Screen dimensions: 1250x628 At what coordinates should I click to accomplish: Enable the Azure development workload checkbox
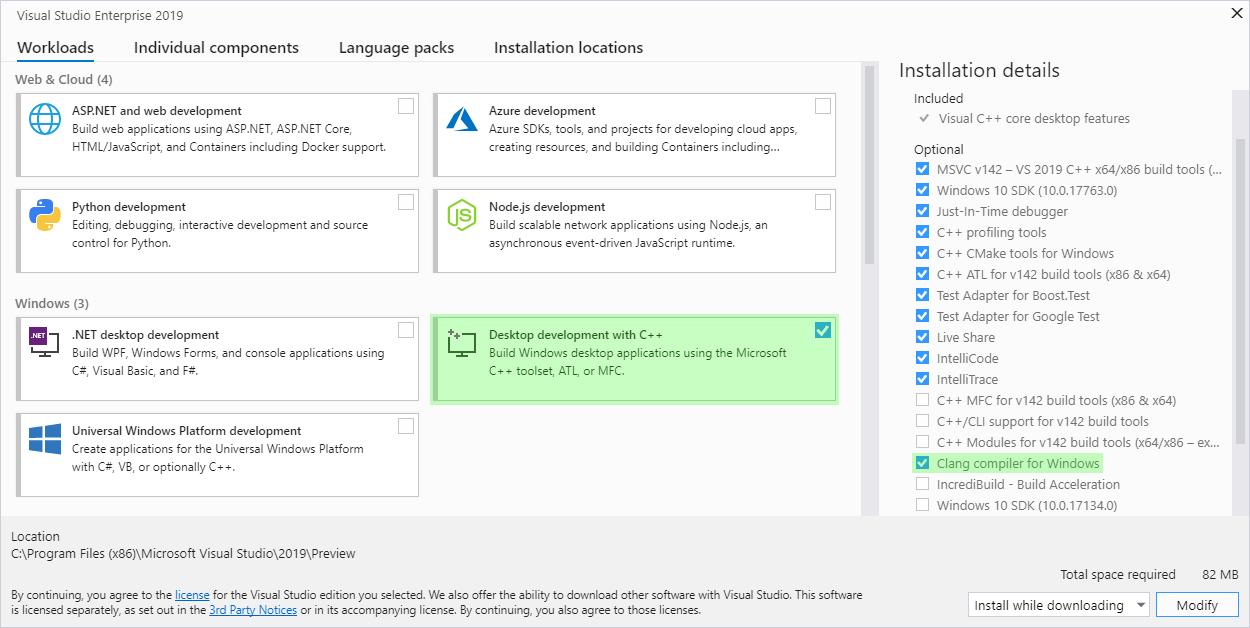click(823, 105)
